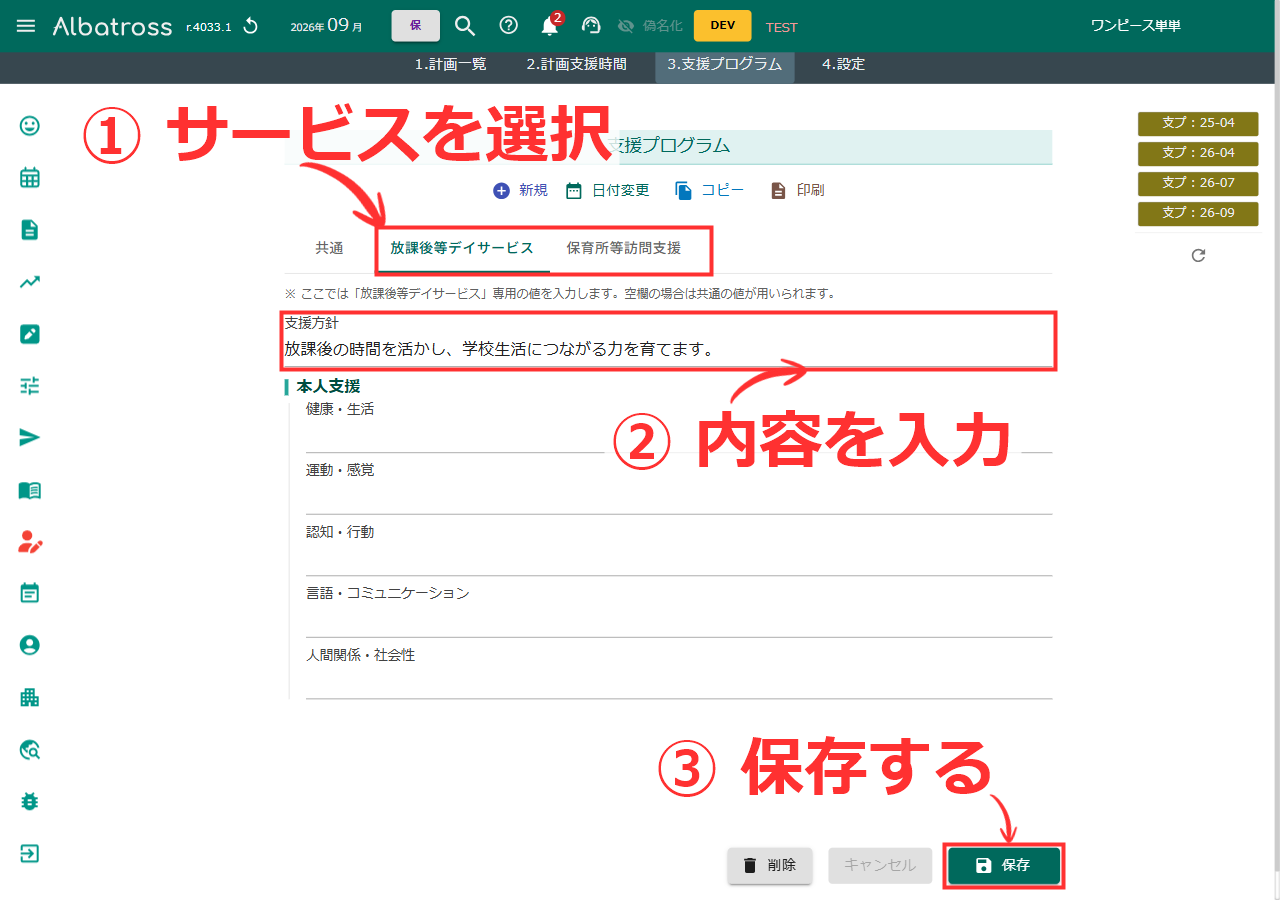This screenshot has width=1280, height=900.
Task: Click the refresh icon under the 支プ list
Action: [1198, 256]
